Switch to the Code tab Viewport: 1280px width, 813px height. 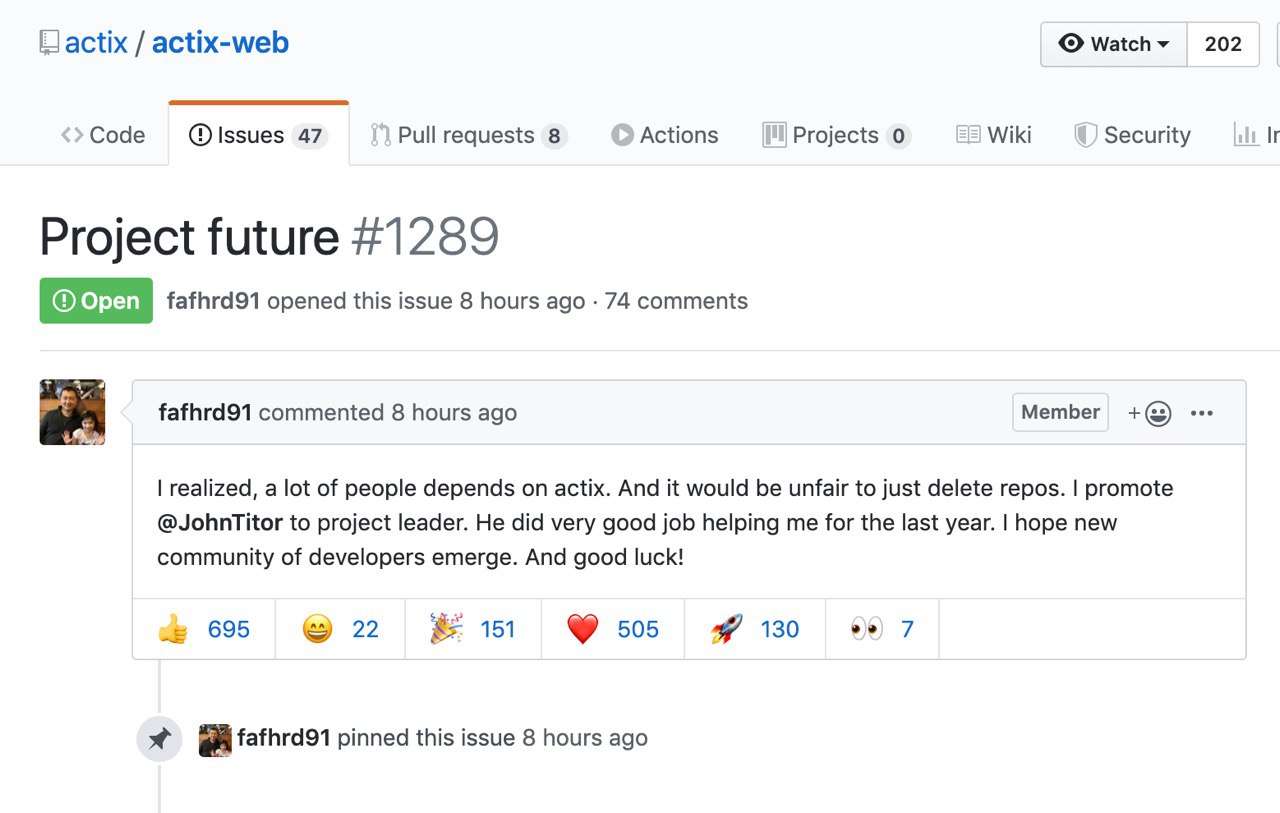(103, 135)
